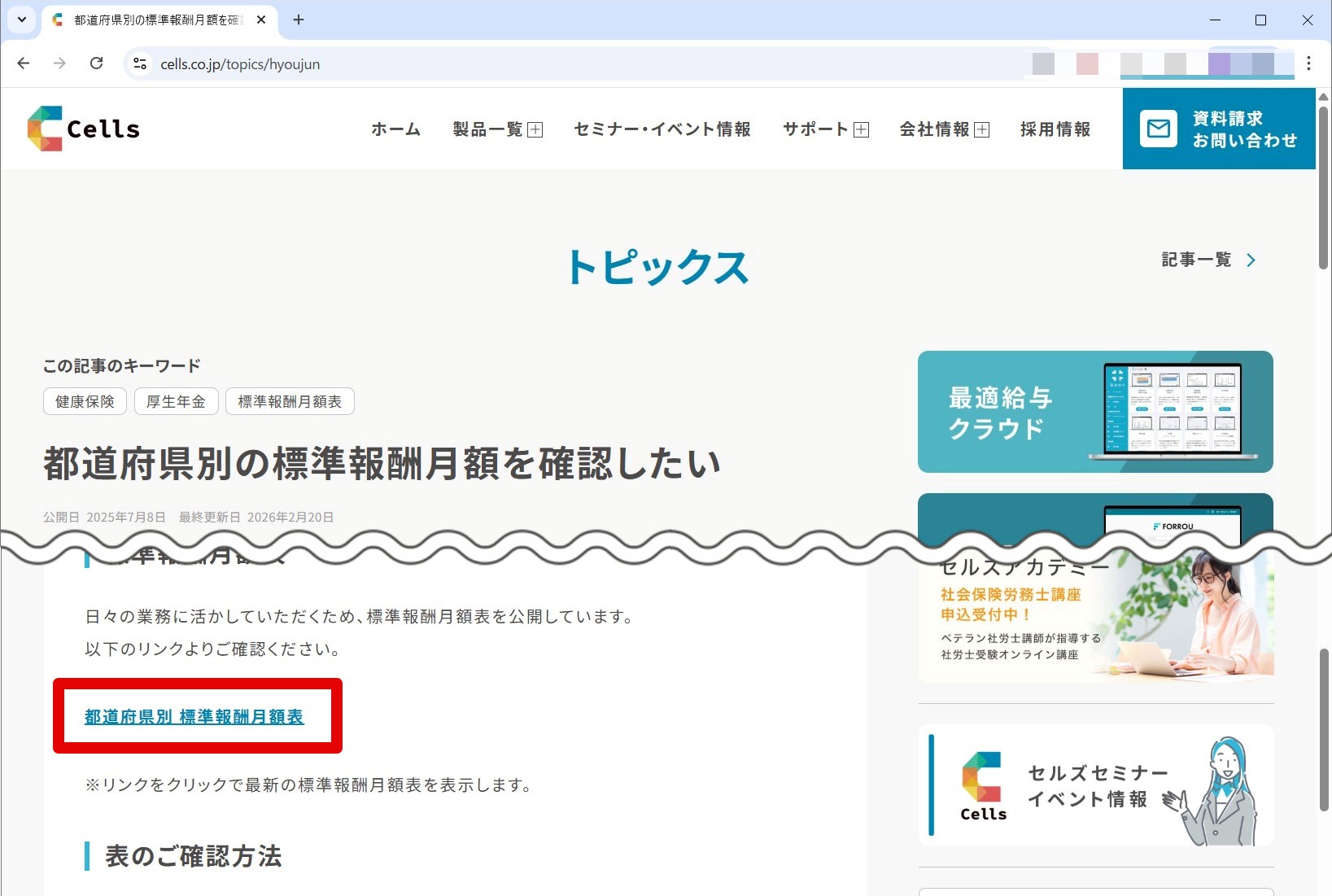Viewport: 1332px width, 896px height.
Task: Open the Chrome three-dot menu
Action: click(x=1308, y=63)
